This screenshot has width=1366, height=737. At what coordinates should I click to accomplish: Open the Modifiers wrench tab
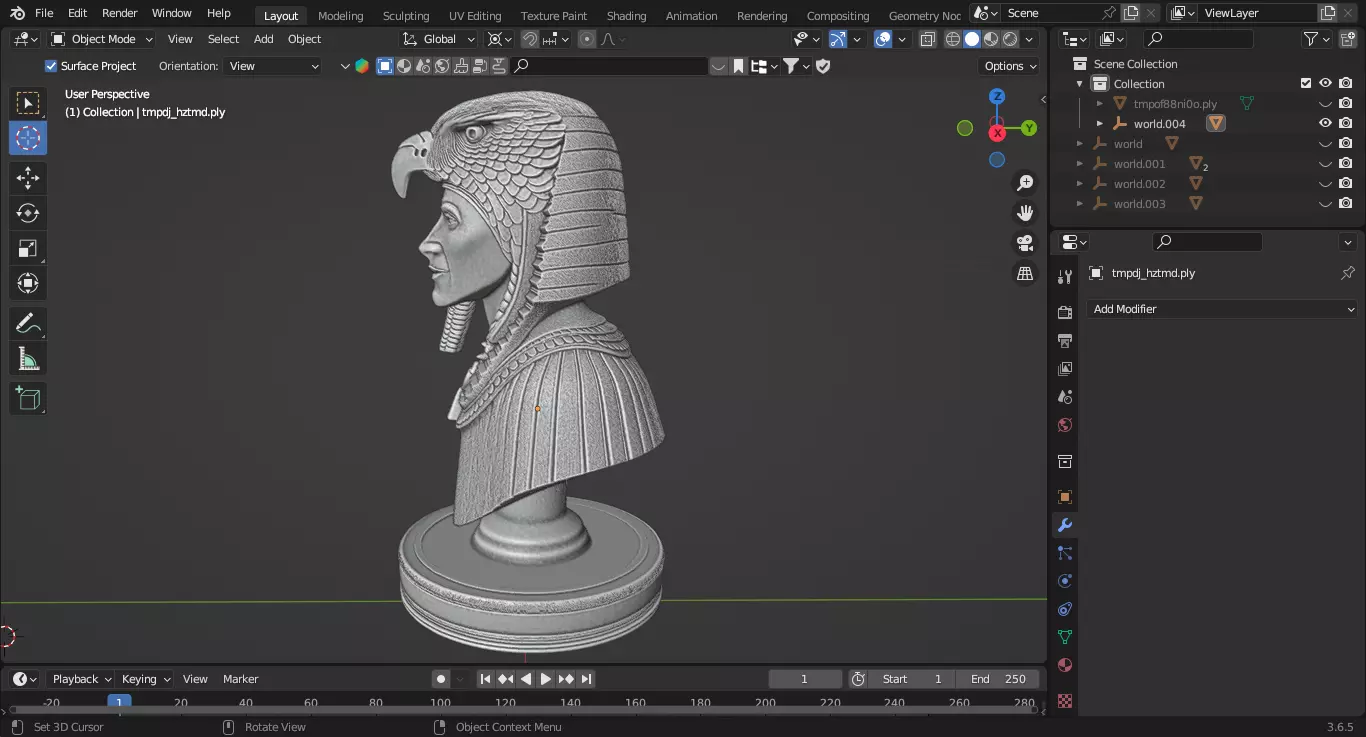[x=1065, y=525]
